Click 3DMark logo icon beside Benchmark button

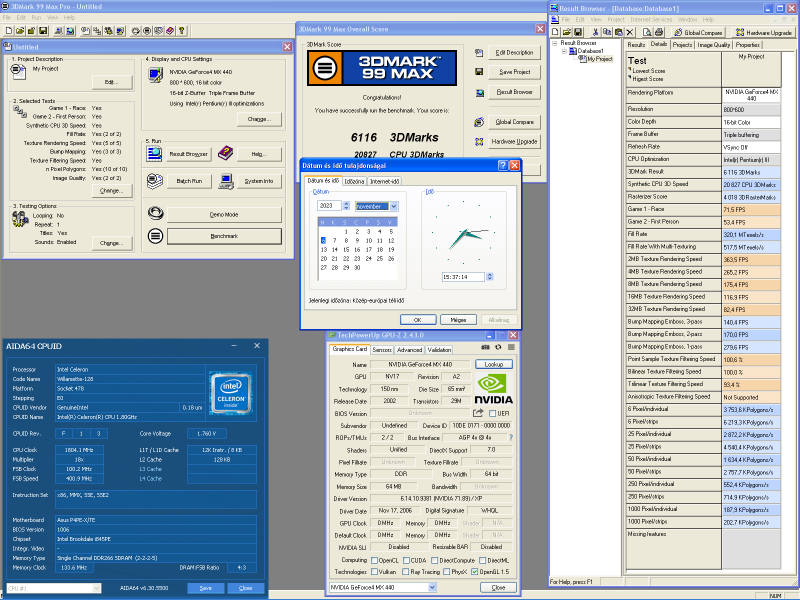[x=155, y=236]
